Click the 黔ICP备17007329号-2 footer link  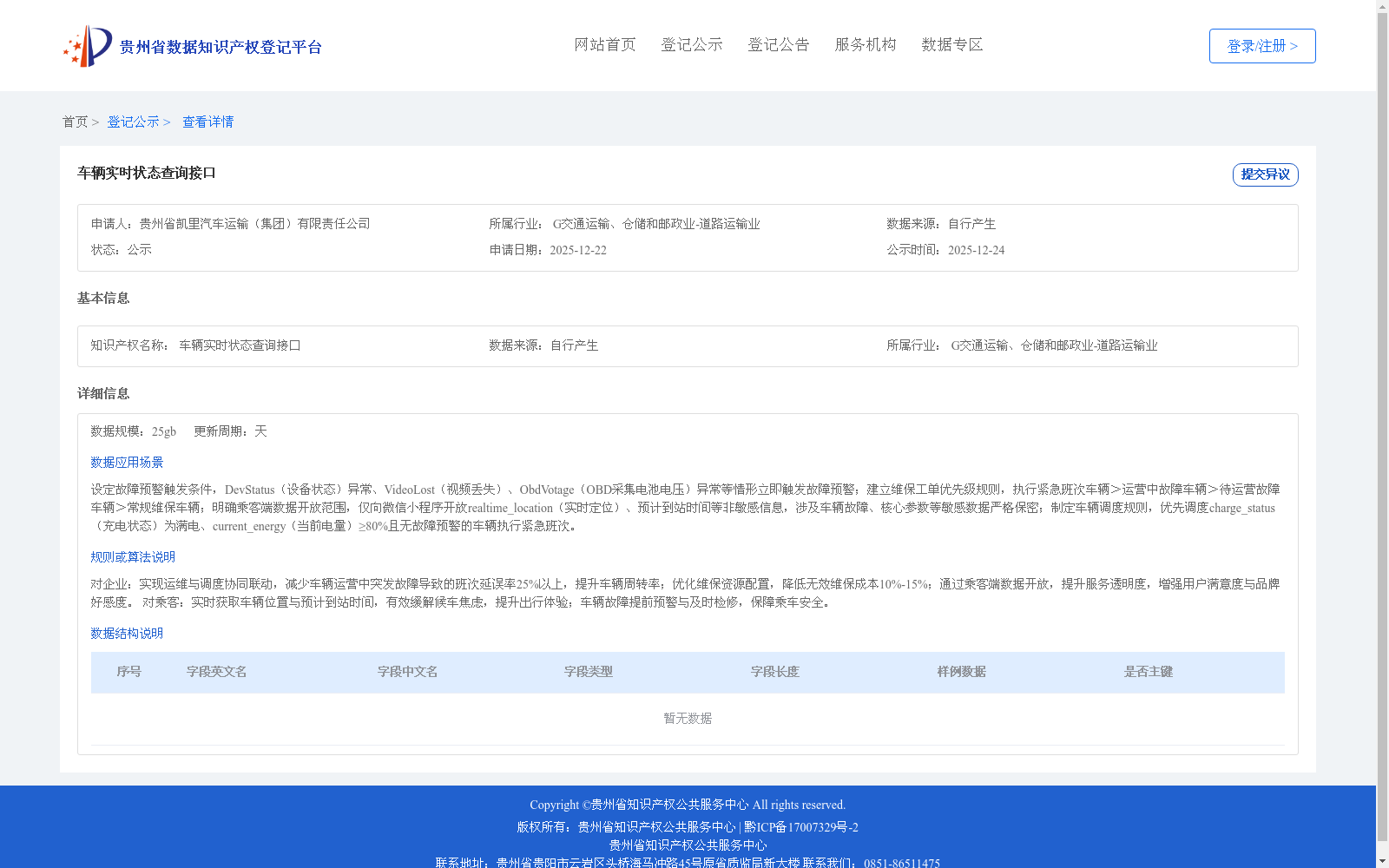click(801, 827)
